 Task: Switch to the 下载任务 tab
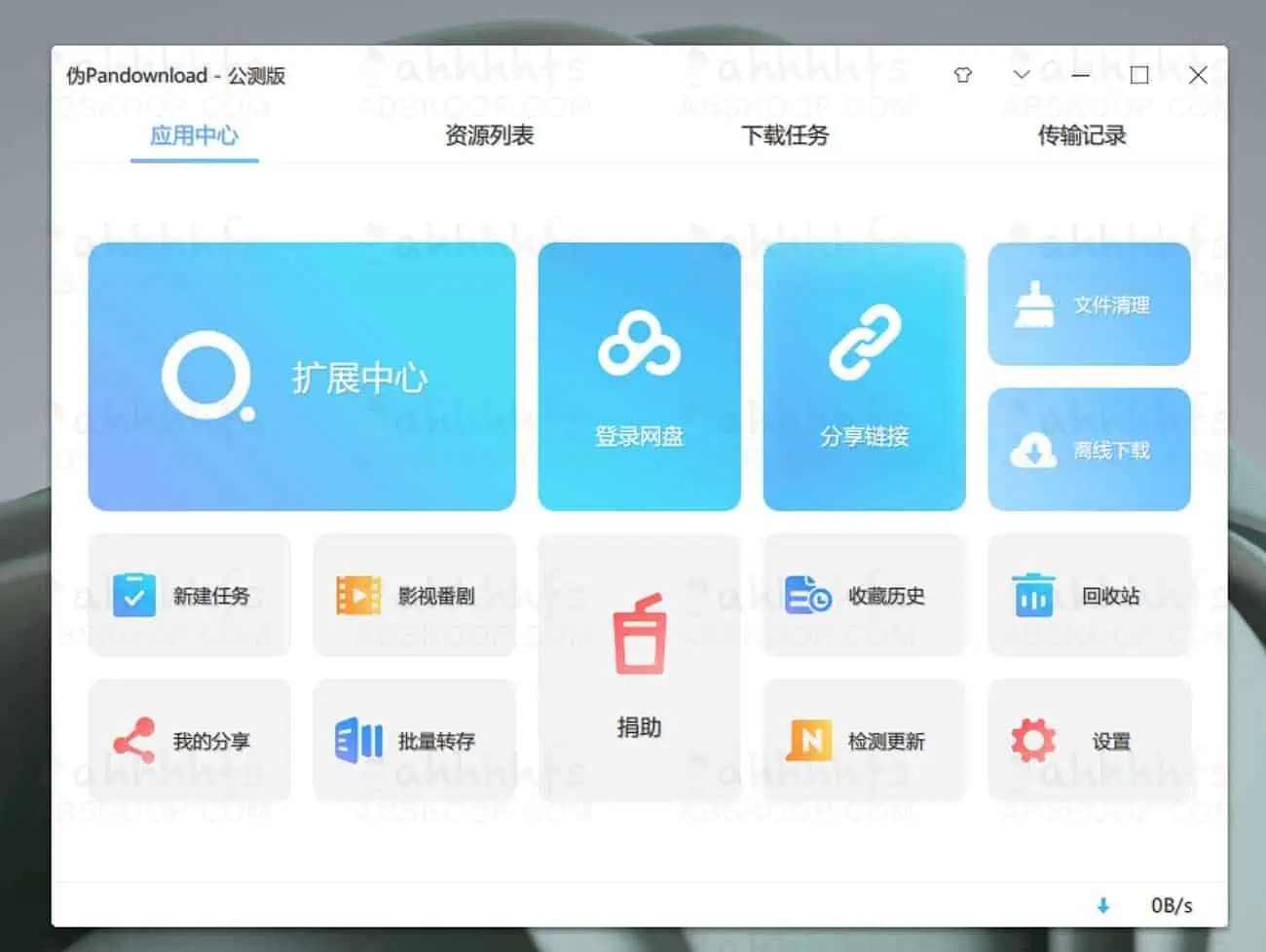(x=785, y=136)
